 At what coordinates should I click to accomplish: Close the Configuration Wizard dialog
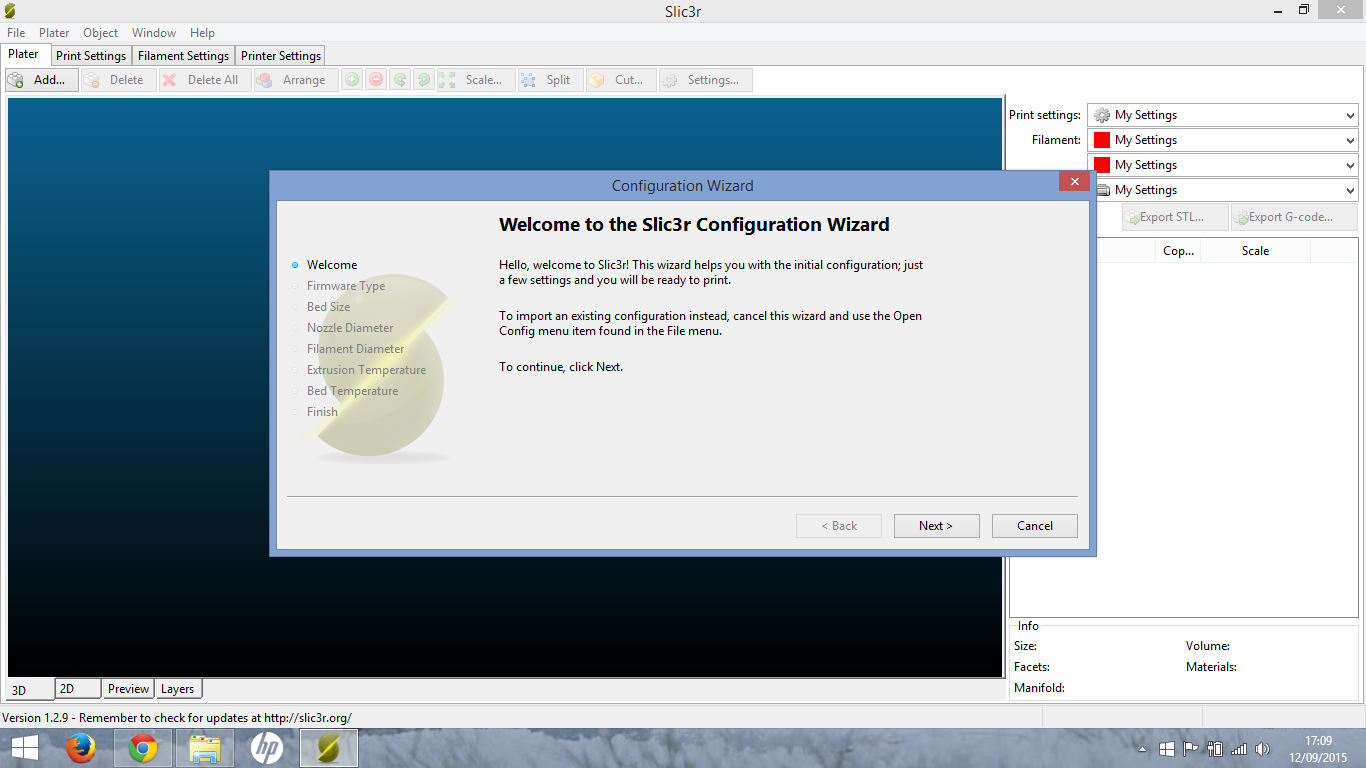coord(1074,182)
